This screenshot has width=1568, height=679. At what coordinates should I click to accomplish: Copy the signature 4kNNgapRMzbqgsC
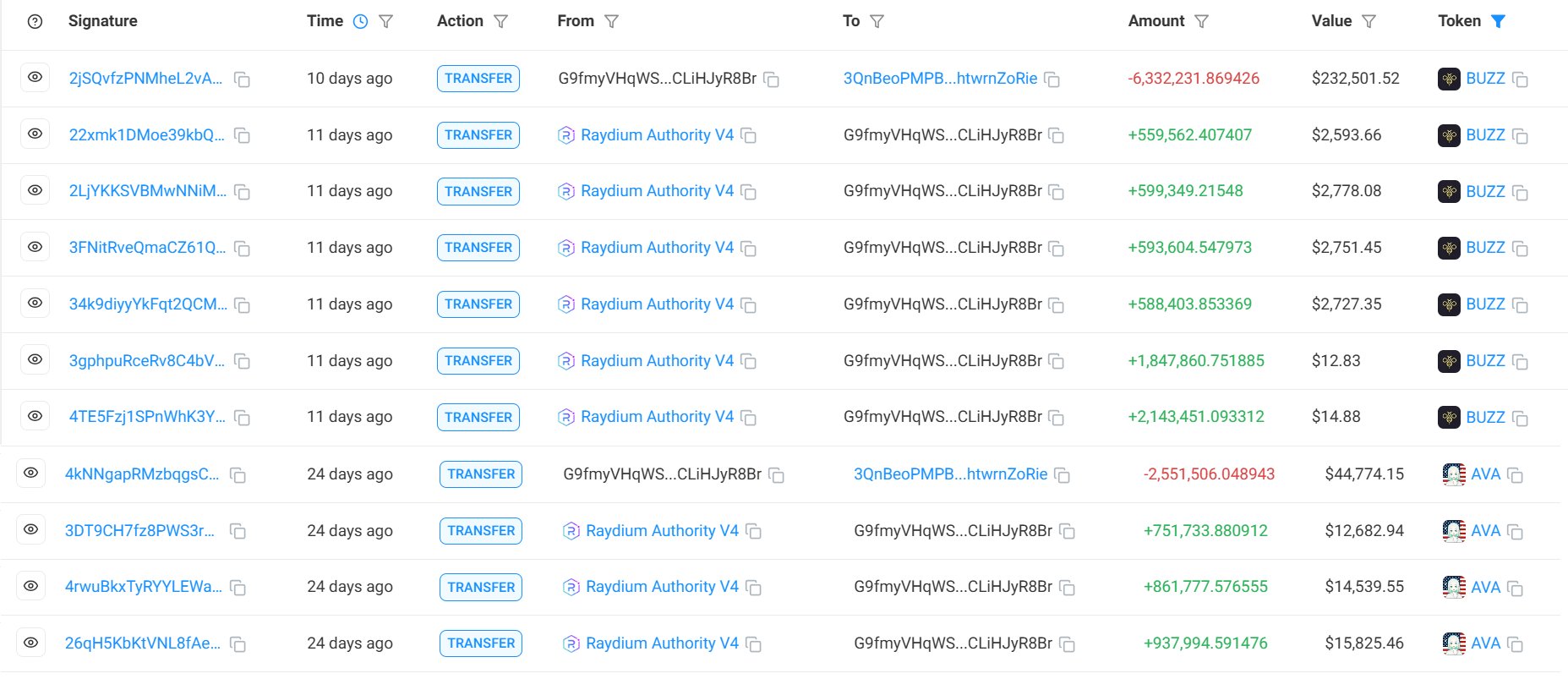tap(238, 475)
